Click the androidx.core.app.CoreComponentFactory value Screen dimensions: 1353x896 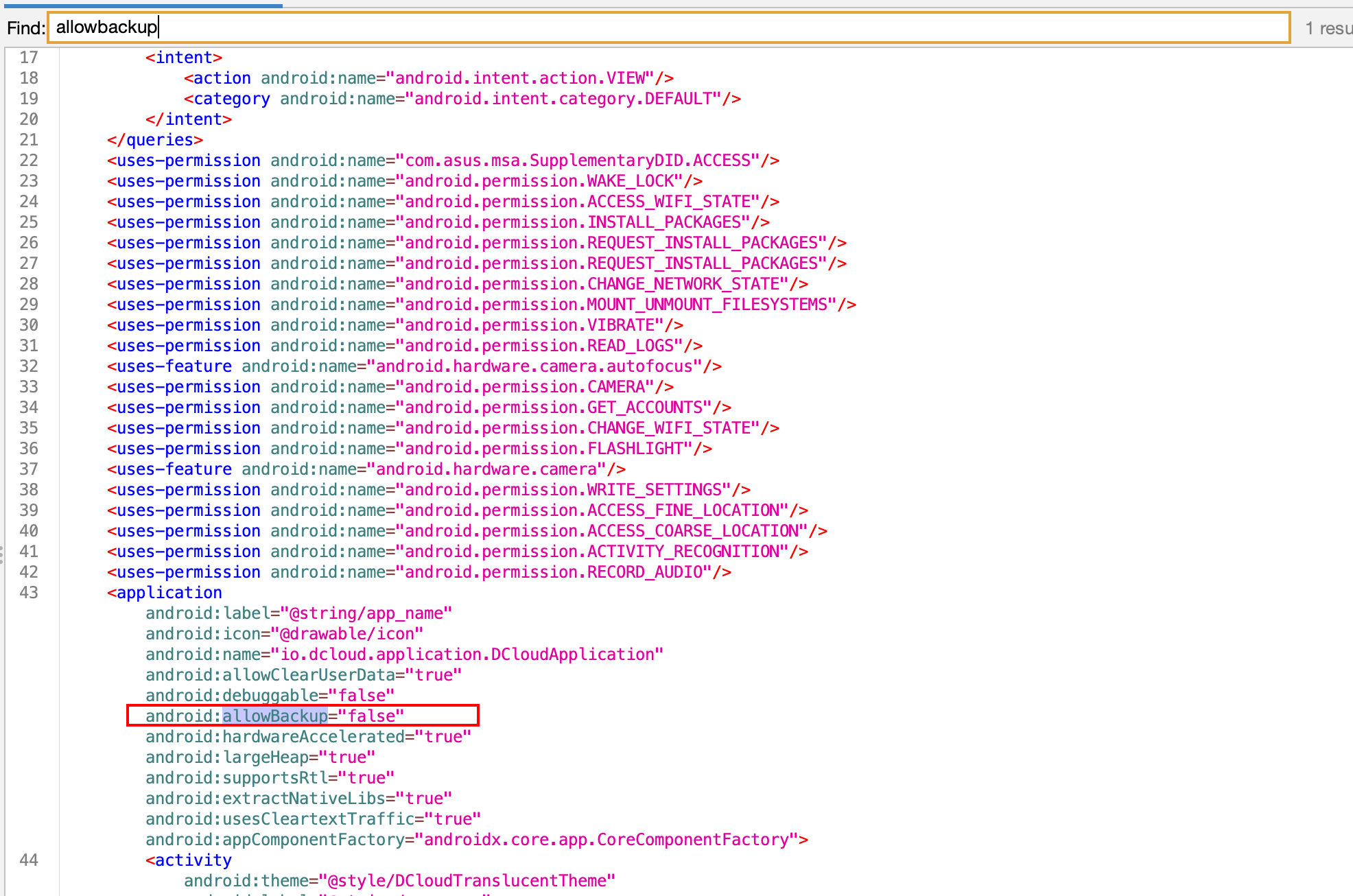point(607,840)
